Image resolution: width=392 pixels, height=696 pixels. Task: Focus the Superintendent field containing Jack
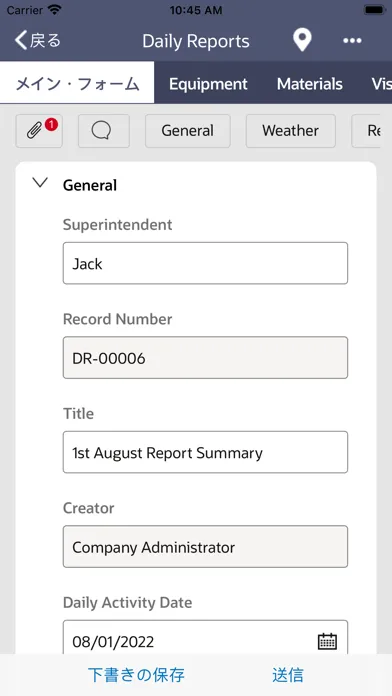(x=205, y=263)
